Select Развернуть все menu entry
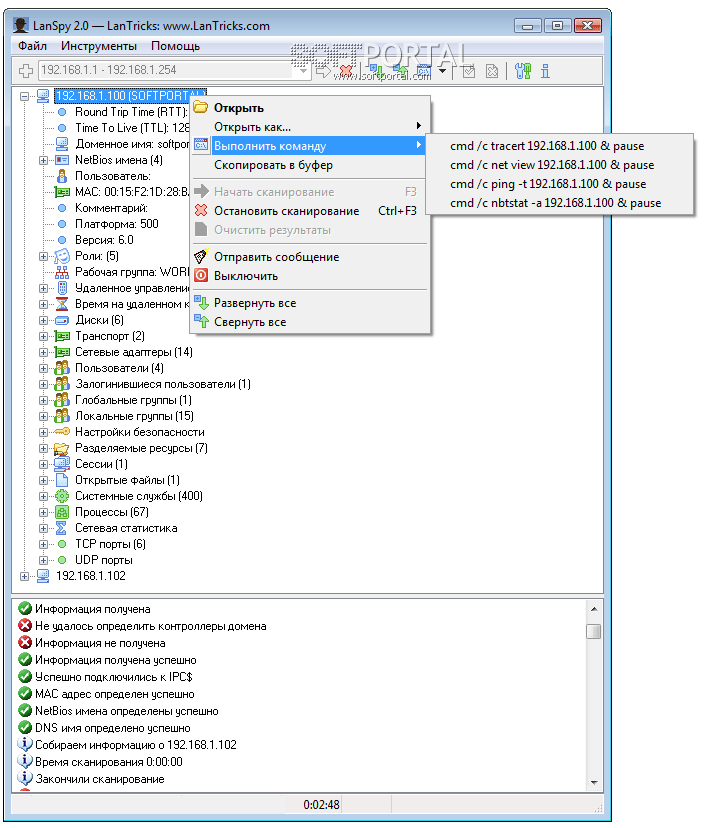Image resolution: width=705 pixels, height=828 pixels. 310,303
